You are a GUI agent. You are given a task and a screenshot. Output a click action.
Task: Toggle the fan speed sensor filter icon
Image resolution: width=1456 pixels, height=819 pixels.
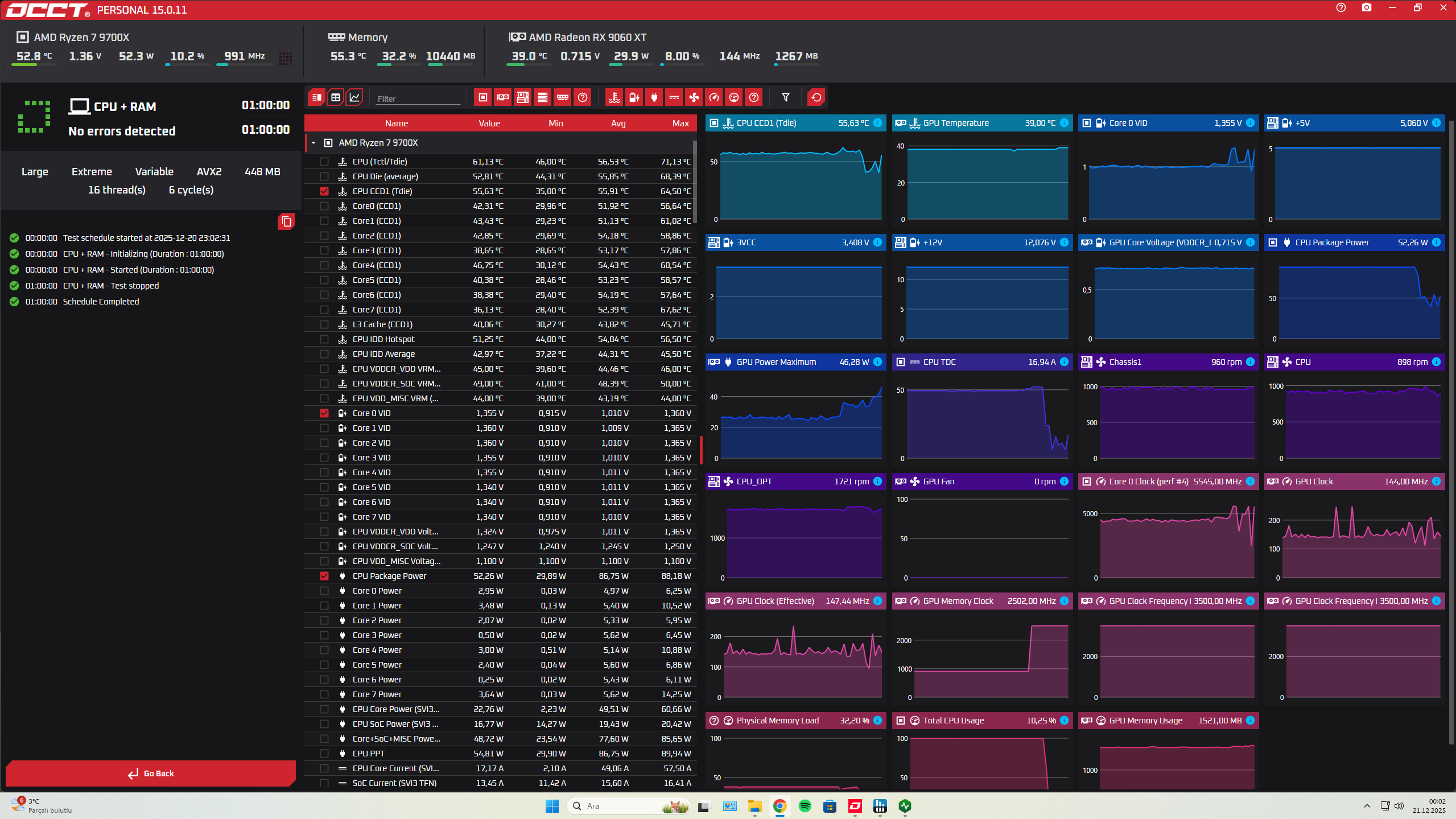(x=694, y=97)
